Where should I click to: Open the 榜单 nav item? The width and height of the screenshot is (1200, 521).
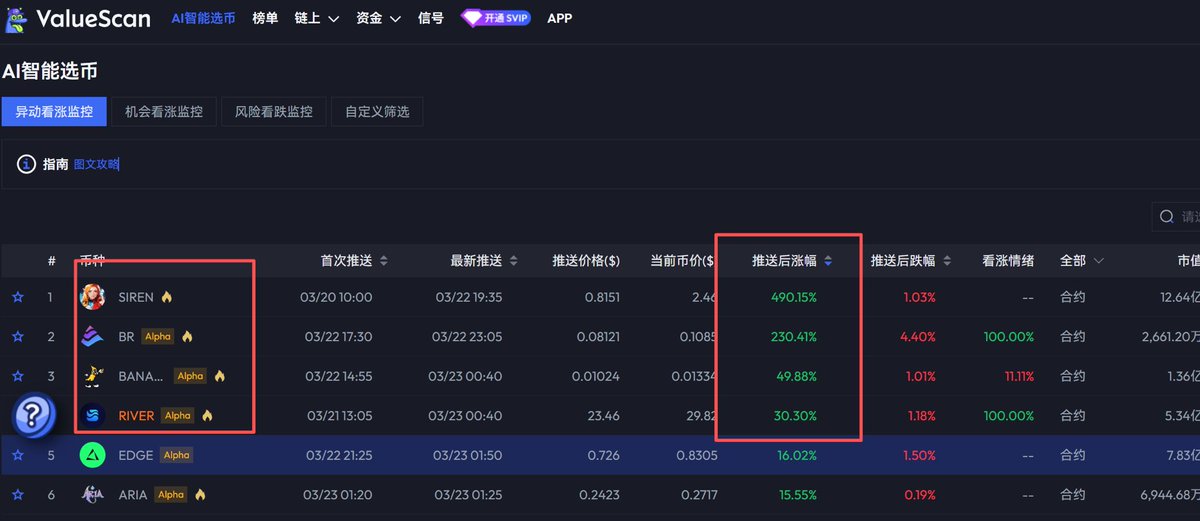[265, 18]
